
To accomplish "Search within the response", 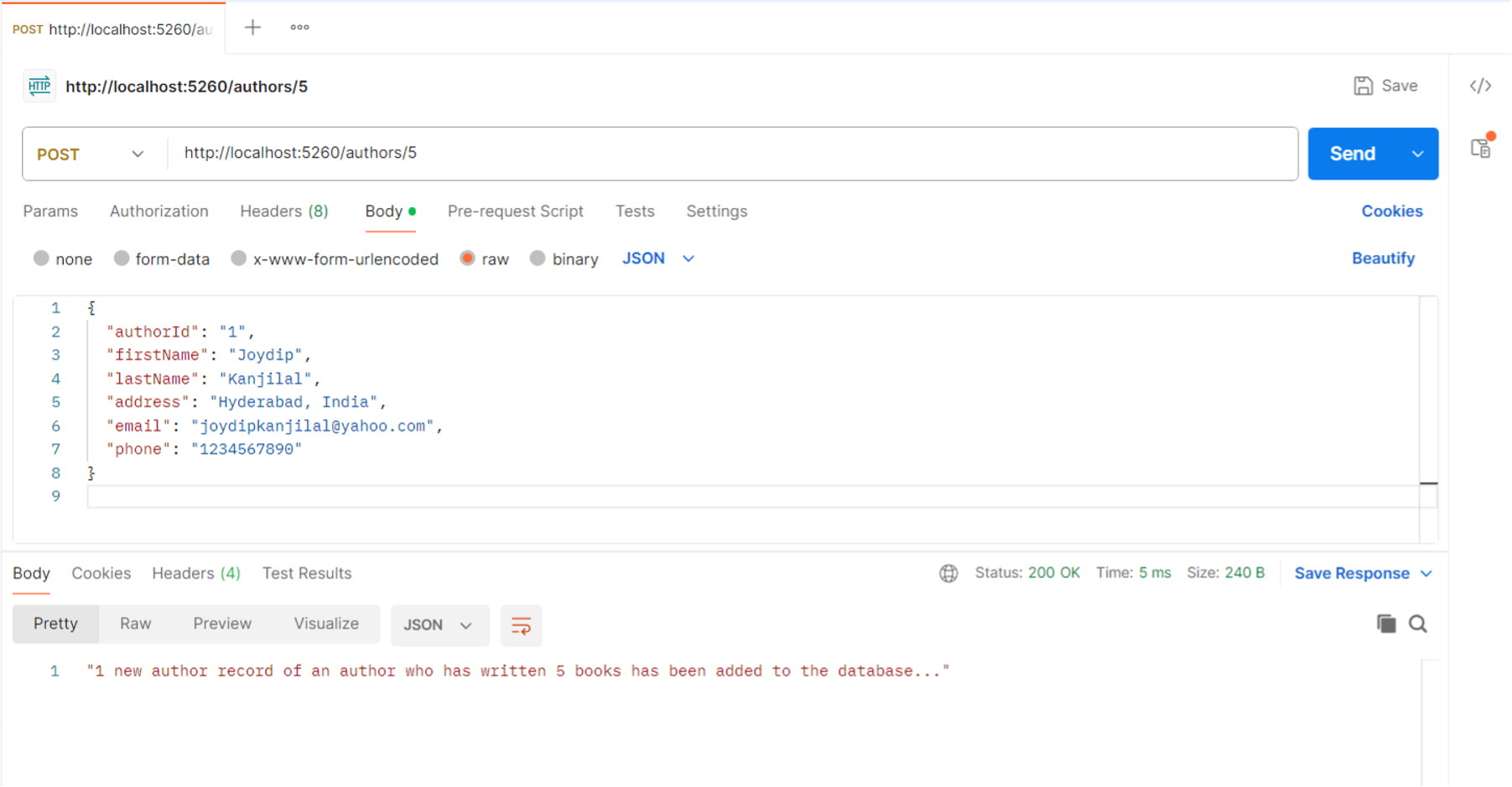I will pyautogui.click(x=1418, y=624).
